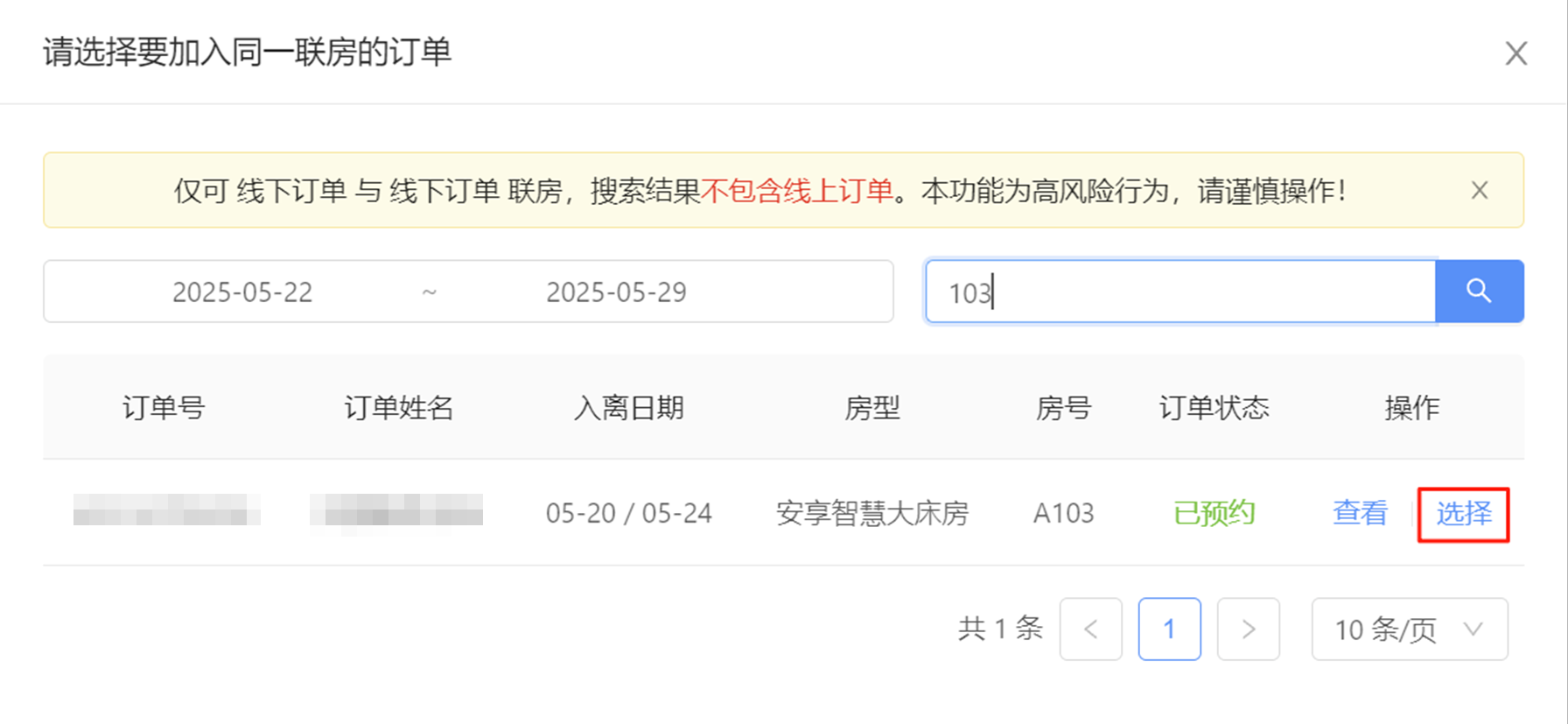1568x724 pixels.
Task: Dismiss the yellow warning banner
Action: (x=1480, y=190)
